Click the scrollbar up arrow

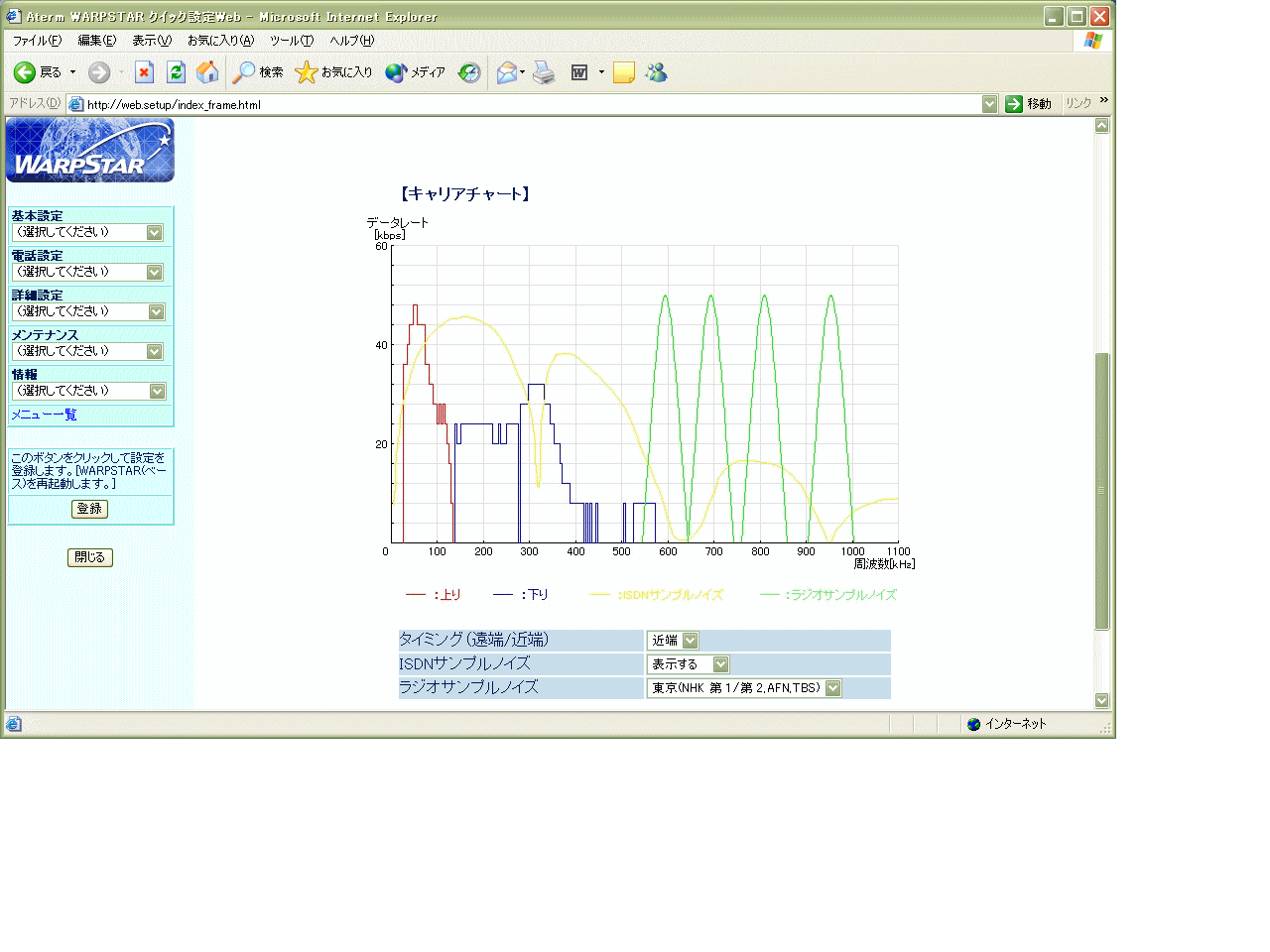point(1101,126)
